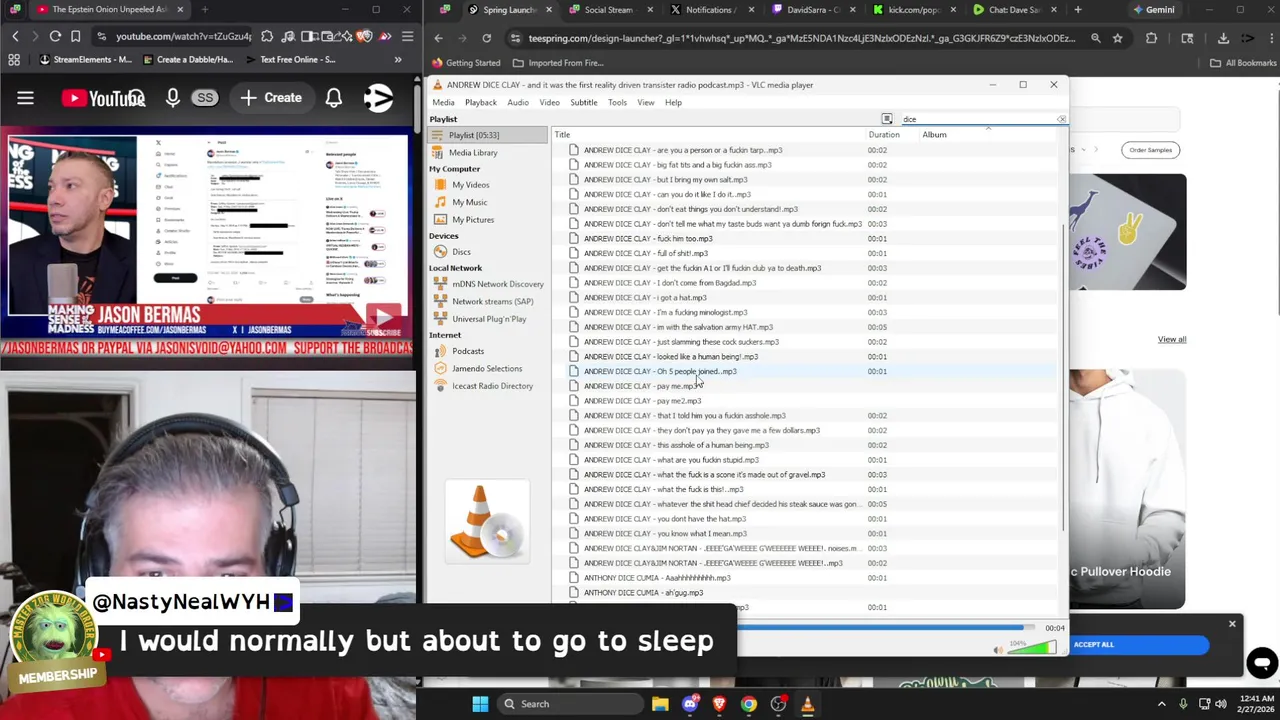Click YouTube search magnifier icon
Viewport: 1280px width, 720px height.
pyautogui.click(x=136, y=98)
